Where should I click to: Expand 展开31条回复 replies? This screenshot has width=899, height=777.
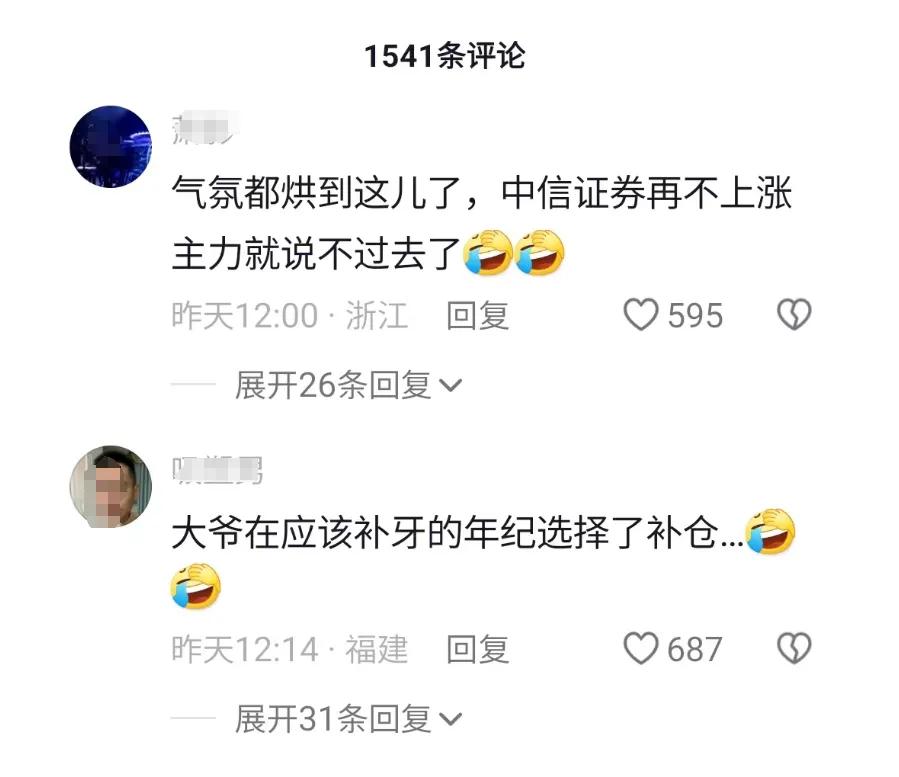(347, 719)
